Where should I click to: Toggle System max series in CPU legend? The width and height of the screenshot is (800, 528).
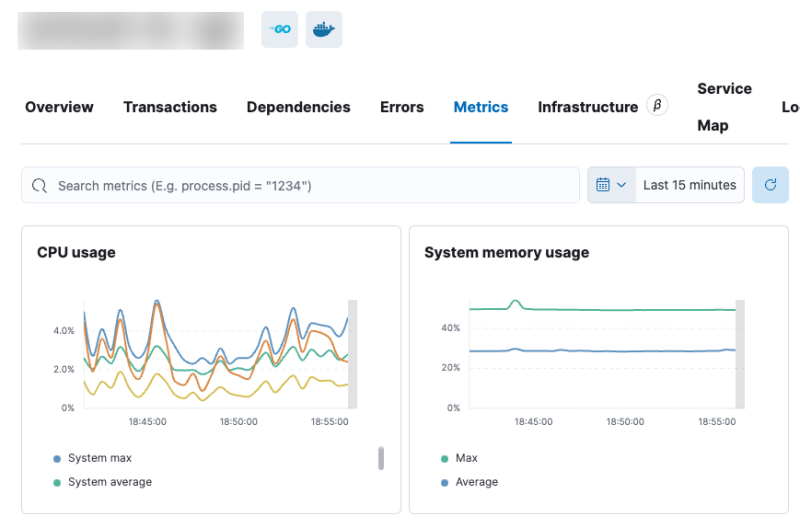(x=99, y=458)
